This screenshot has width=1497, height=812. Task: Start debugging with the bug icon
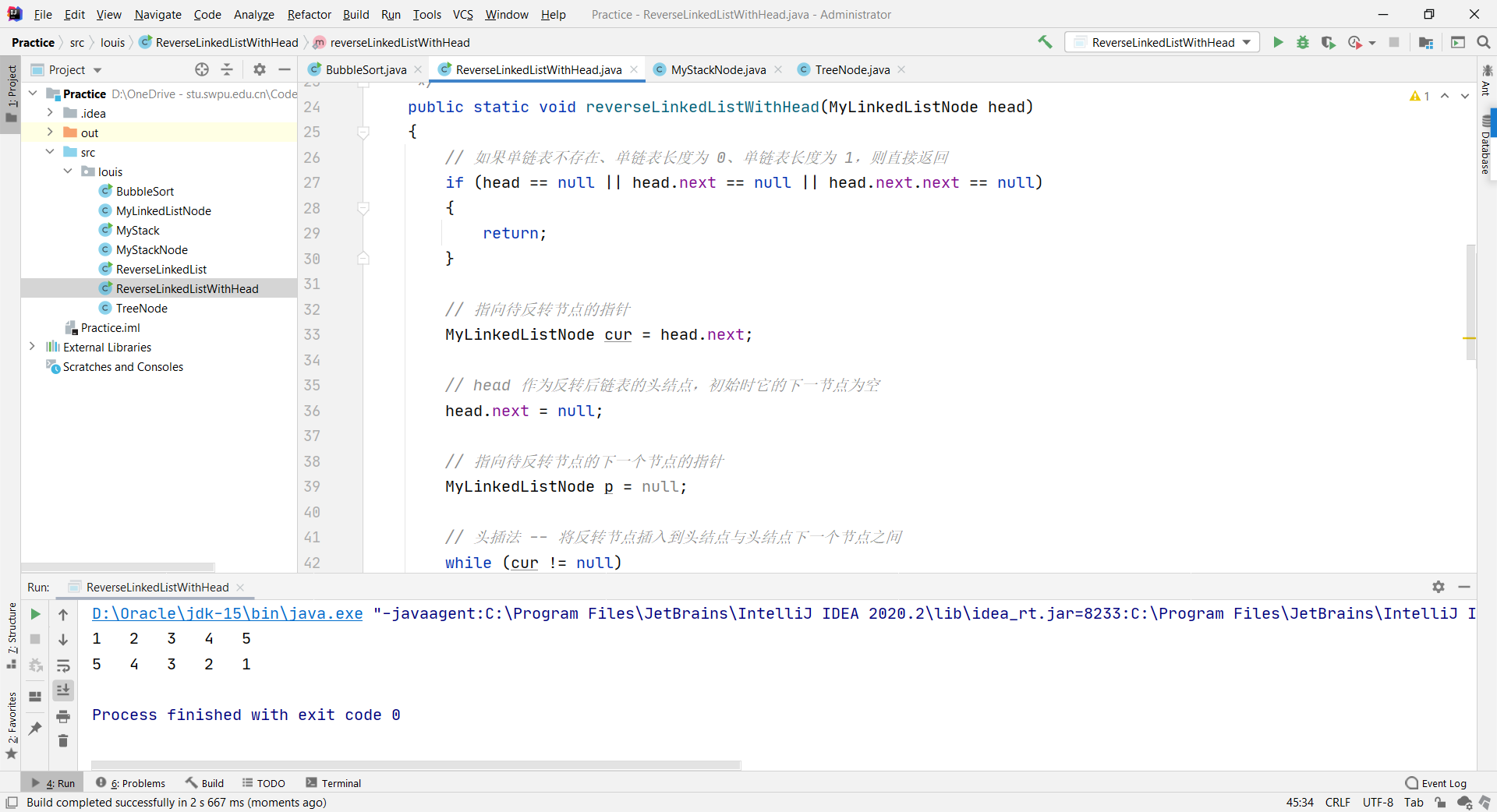click(x=1303, y=42)
